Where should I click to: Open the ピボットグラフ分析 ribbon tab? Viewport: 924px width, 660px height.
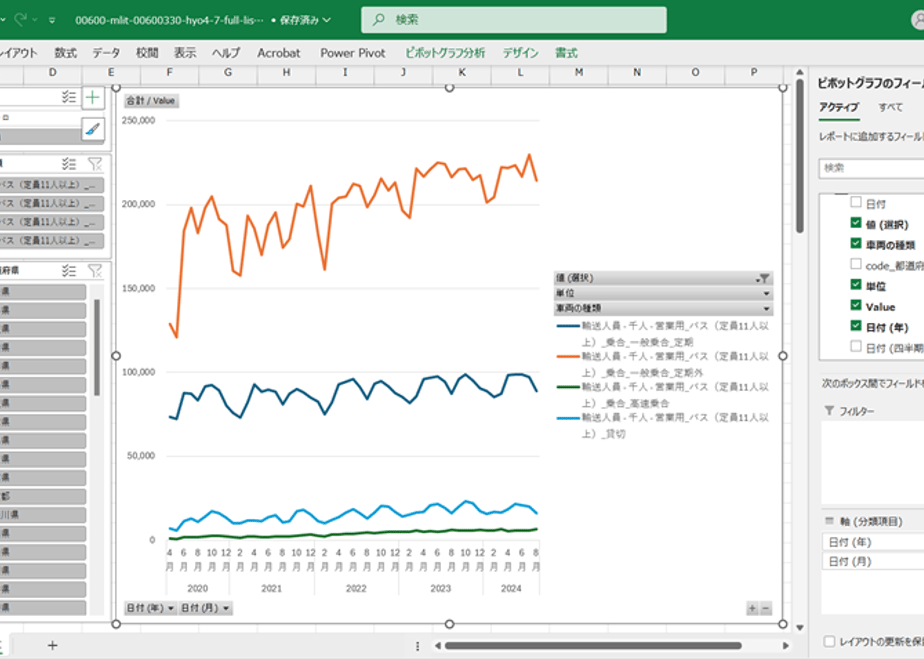click(x=446, y=53)
